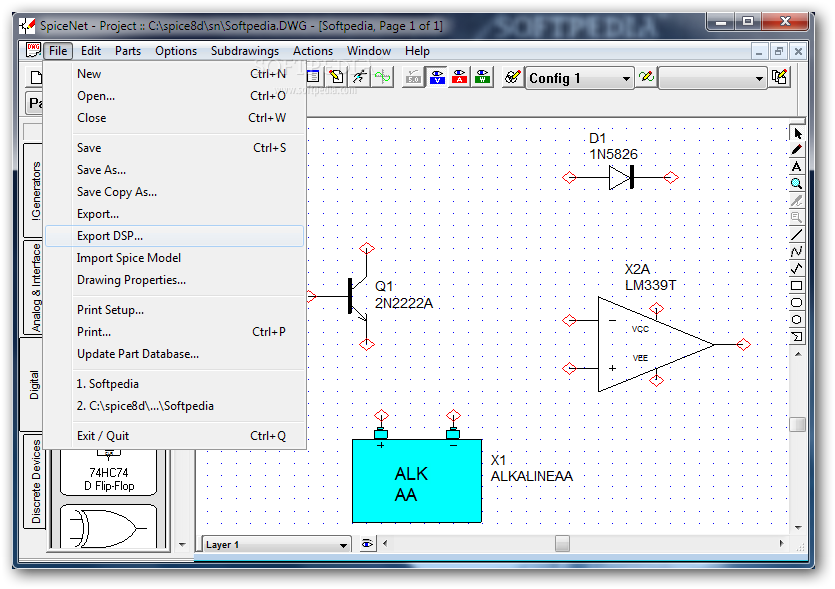The image size is (835, 589).
Task: Click the green squiggle test setup icon
Action: click(x=646, y=77)
